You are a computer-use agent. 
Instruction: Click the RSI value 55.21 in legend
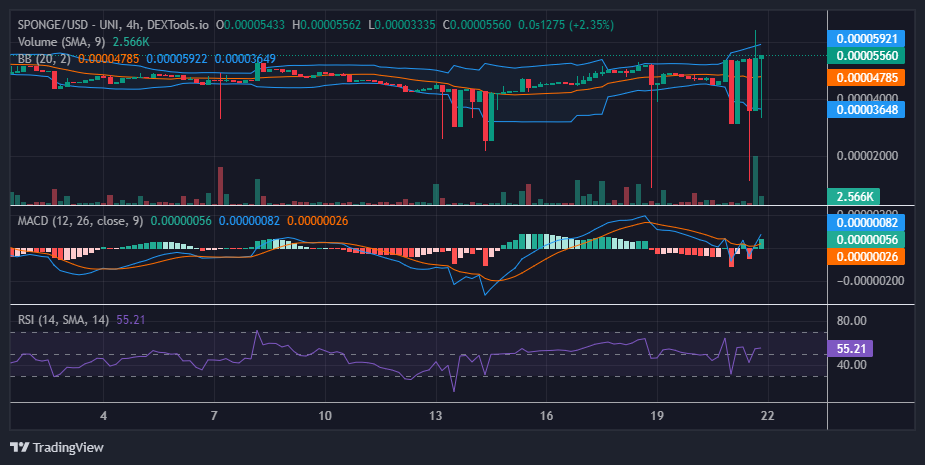pos(130,320)
